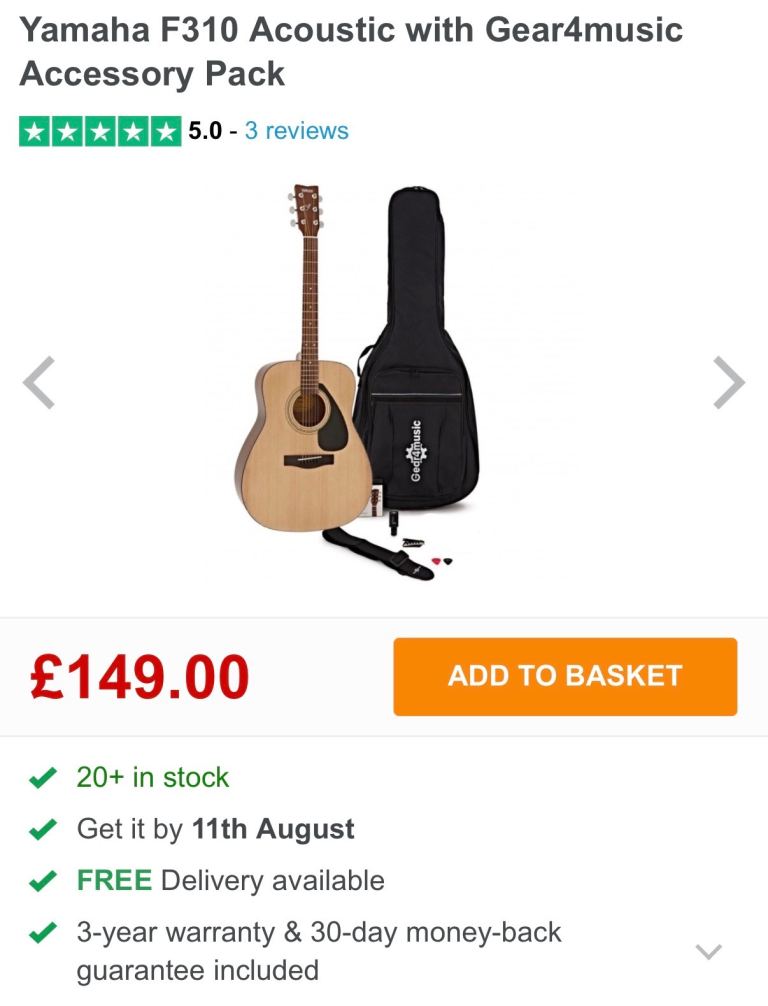Show the next product image
The image size is (768, 1006).
coord(729,382)
